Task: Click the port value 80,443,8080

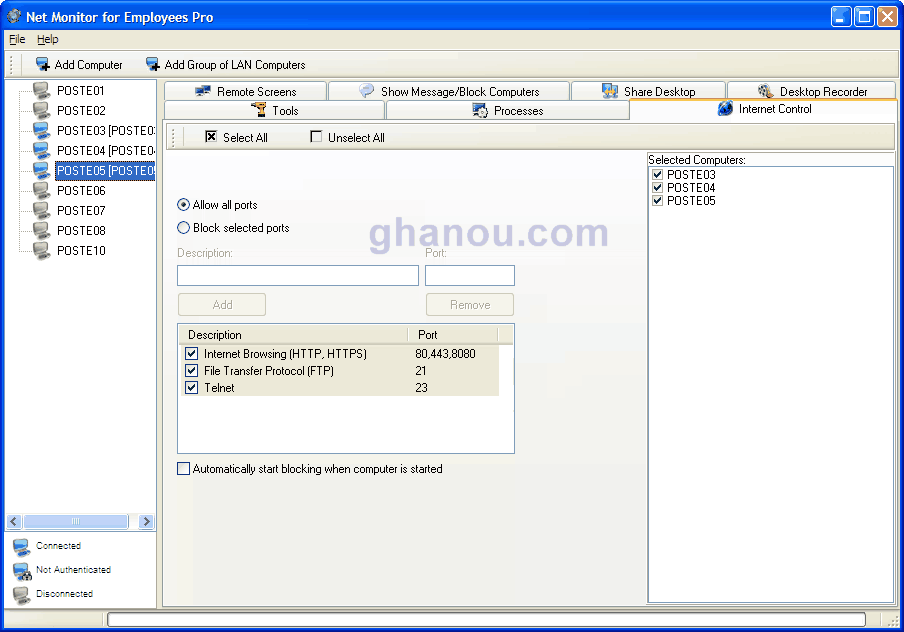Action: tap(445, 353)
